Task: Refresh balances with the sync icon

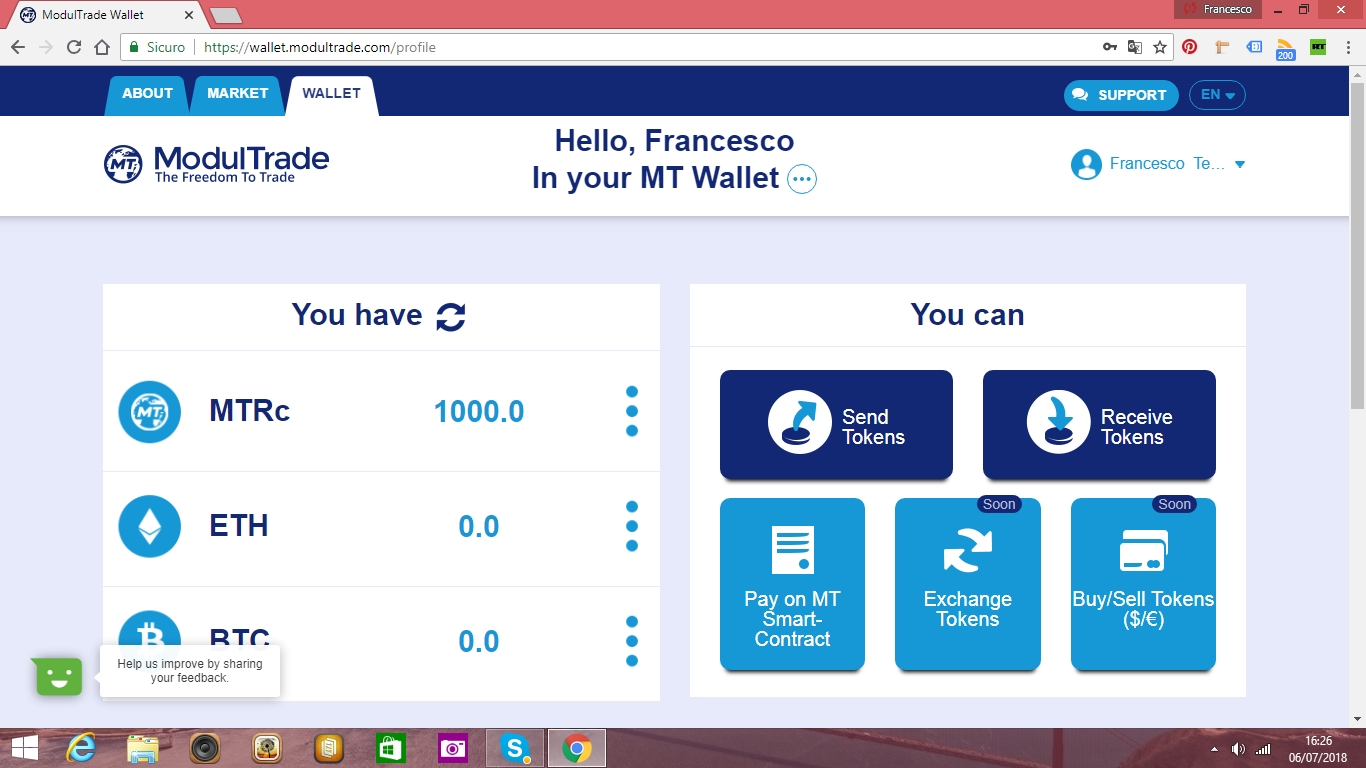Action: click(x=451, y=317)
